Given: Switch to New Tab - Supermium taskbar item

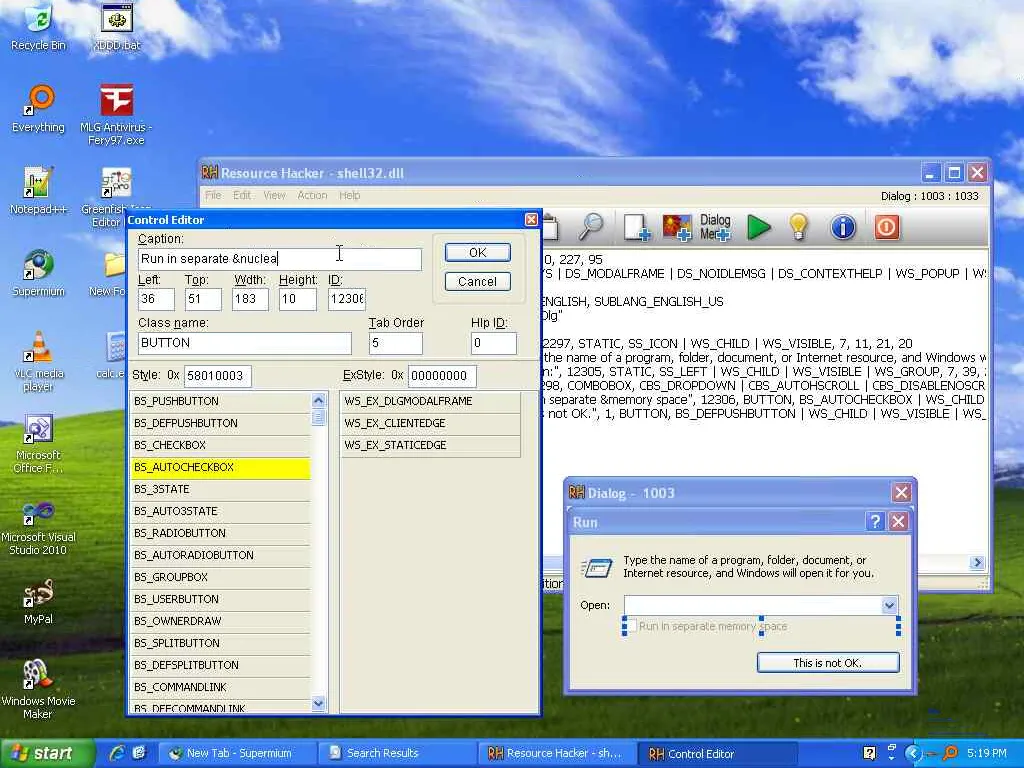Looking at the screenshot, I should [x=238, y=753].
